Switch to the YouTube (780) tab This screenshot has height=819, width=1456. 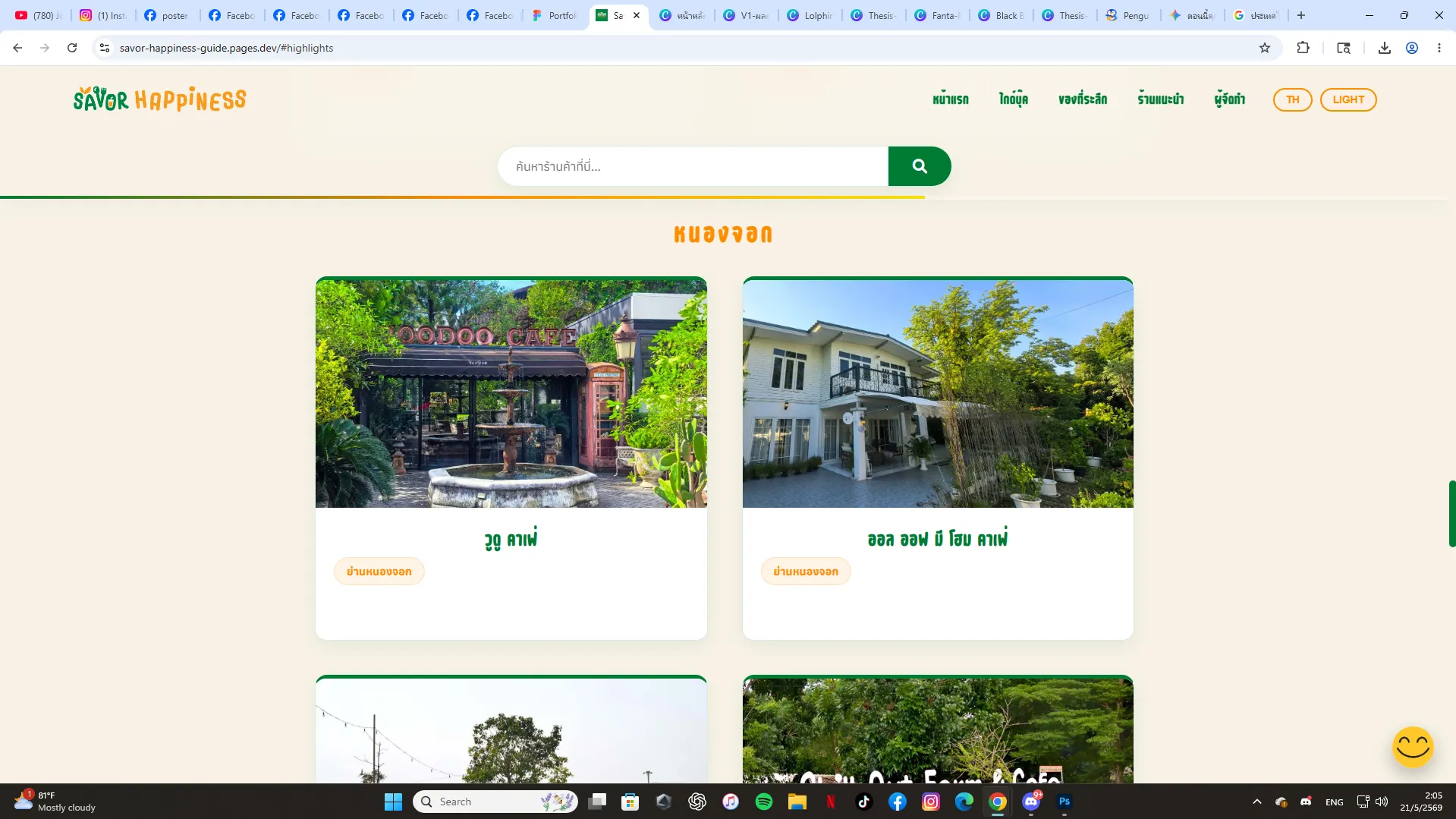tap(39, 15)
